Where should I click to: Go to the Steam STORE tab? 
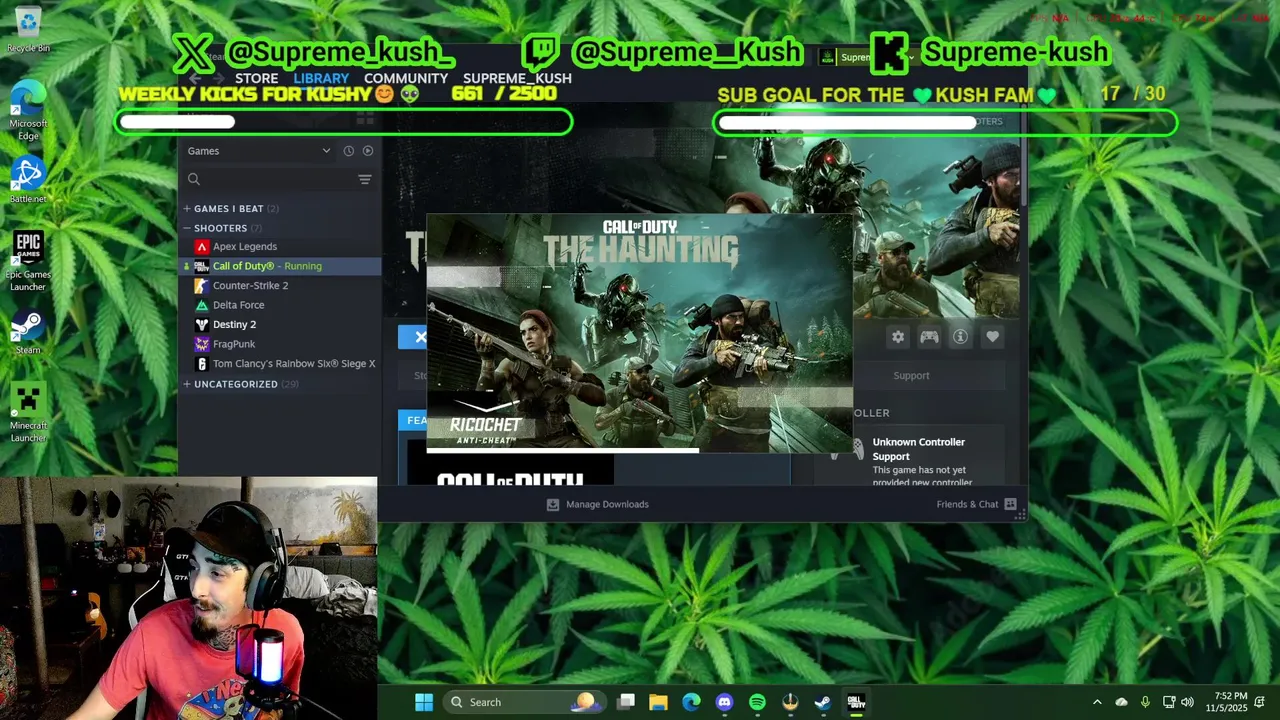(257, 78)
